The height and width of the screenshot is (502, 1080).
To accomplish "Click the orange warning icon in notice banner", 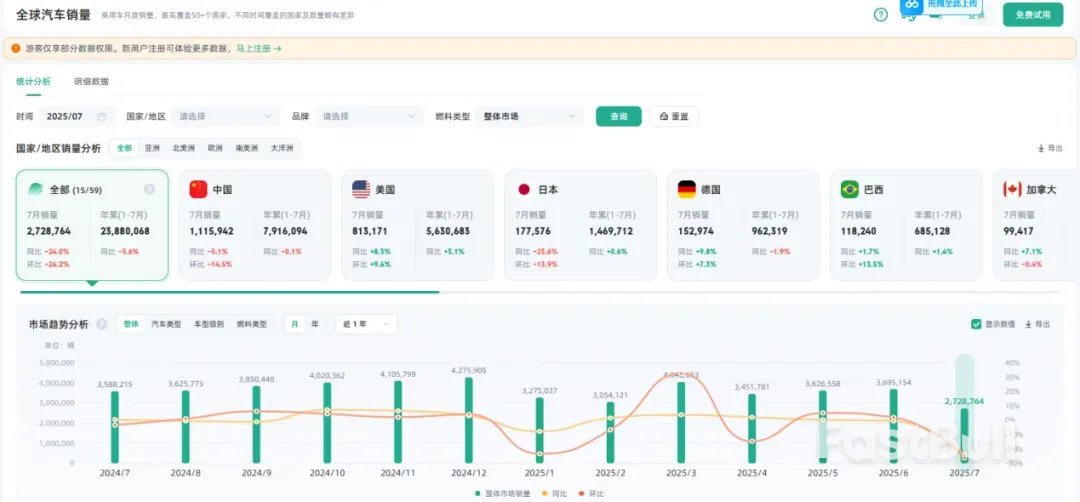I will pyautogui.click(x=16, y=48).
